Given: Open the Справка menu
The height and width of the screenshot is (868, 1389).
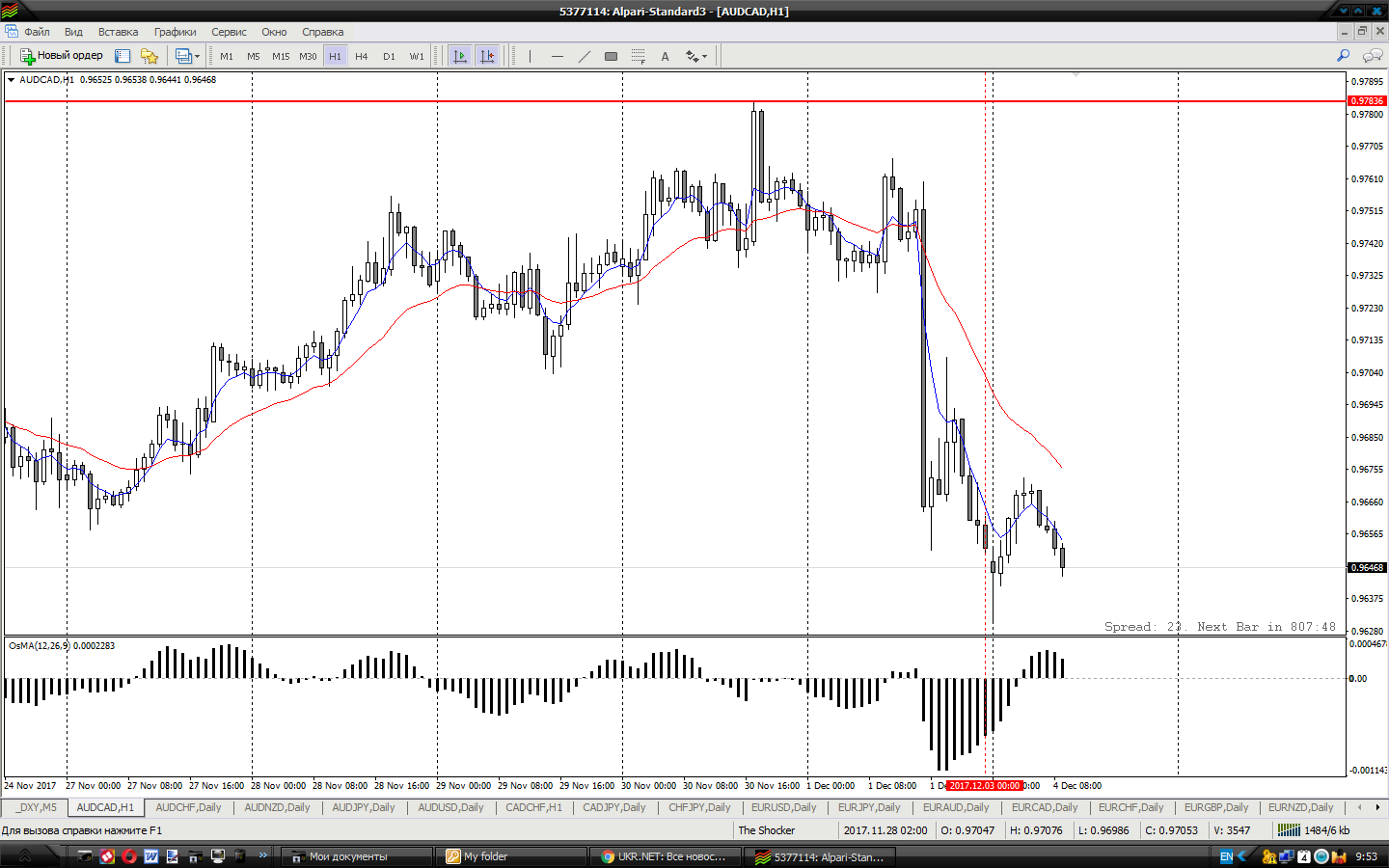Looking at the screenshot, I should click(322, 32).
